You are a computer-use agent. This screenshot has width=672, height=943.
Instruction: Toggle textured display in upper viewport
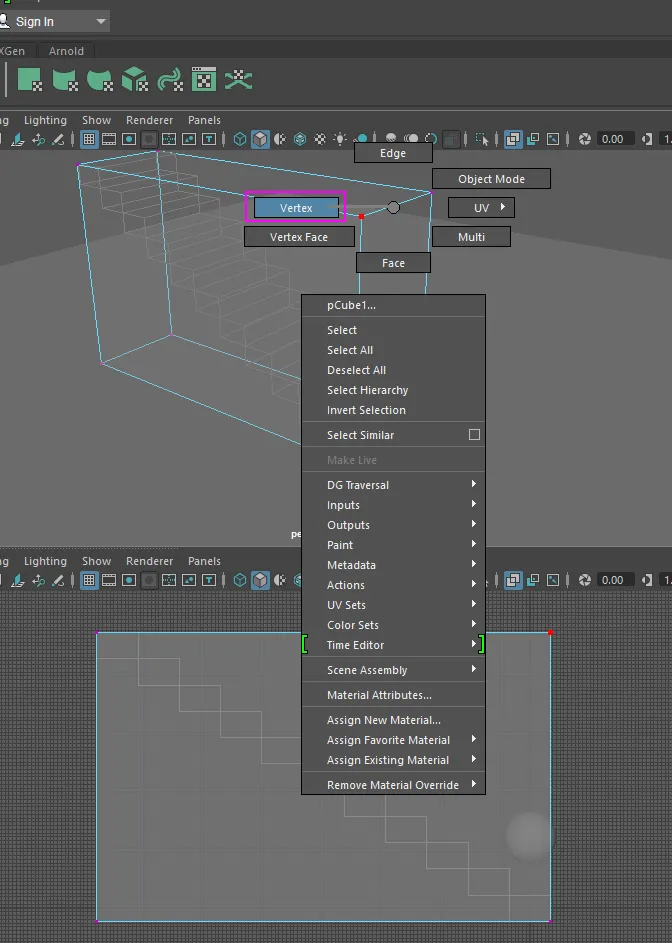coord(320,140)
